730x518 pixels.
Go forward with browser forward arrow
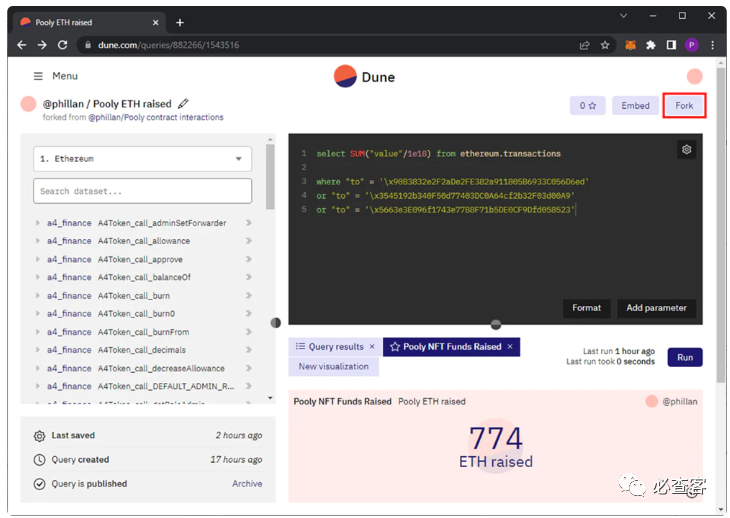point(42,45)
